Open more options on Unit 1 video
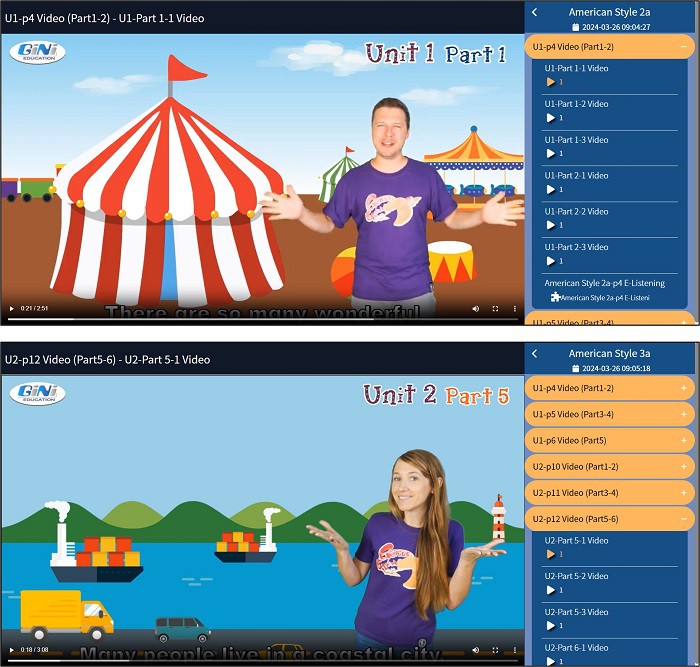Image resolution: width=700 pixels, height=667 pixels. pos(515,309)
